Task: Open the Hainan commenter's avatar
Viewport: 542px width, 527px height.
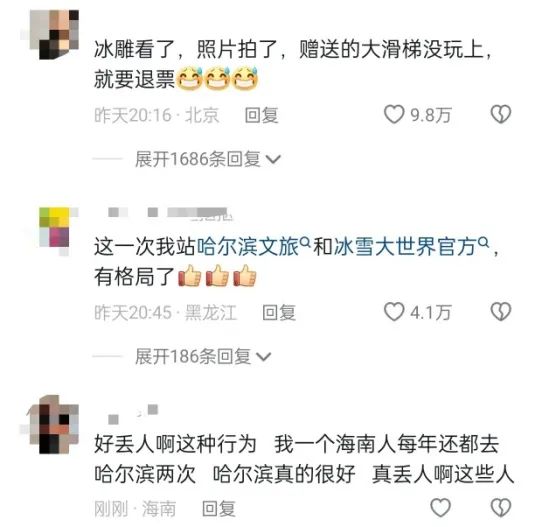Action: point(54,424)
